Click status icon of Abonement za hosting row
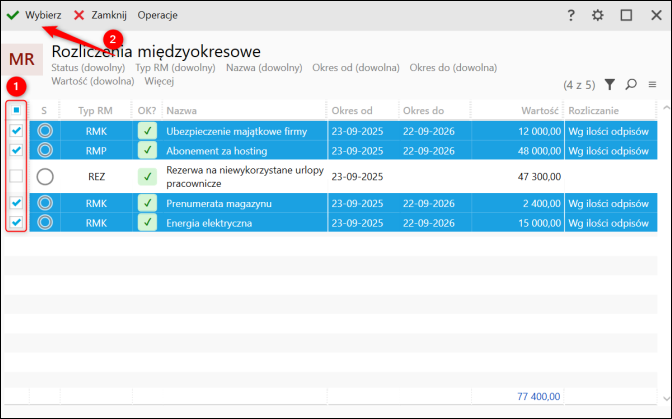 click(45, 149)
